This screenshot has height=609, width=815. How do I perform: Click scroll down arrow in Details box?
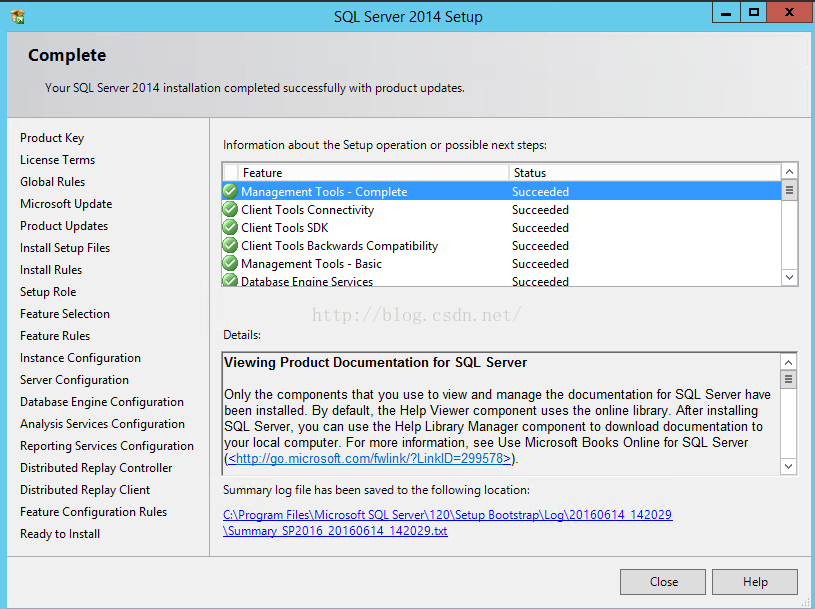pos(788,466)
